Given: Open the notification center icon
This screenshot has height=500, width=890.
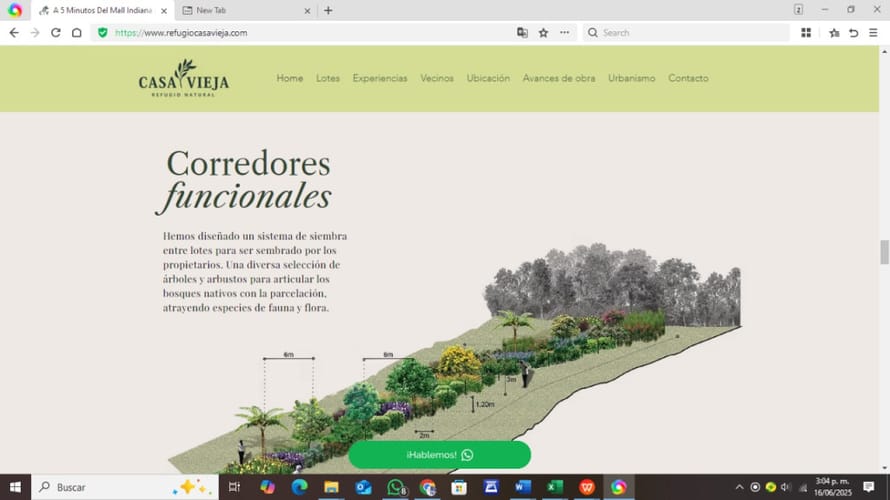Looking at the screenshot, I should pyautogui.click(x=868, y=487).
